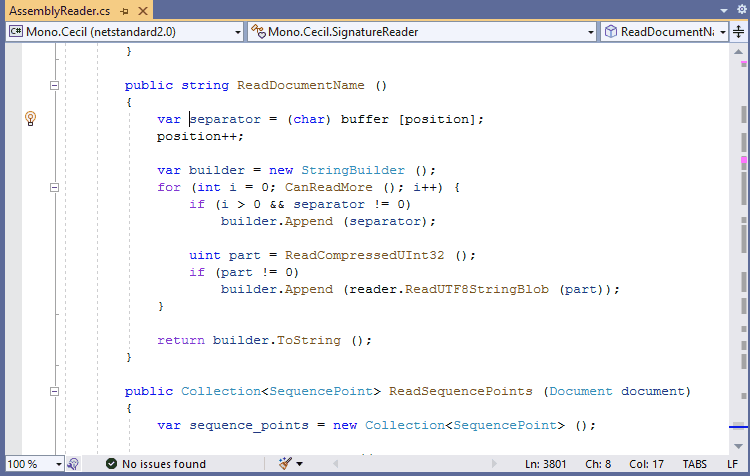Click the scroll down arrow of vertical scrollbar
Image resolution: width=750 pixels, height=476 pixels.
click(x=738, y=446)
